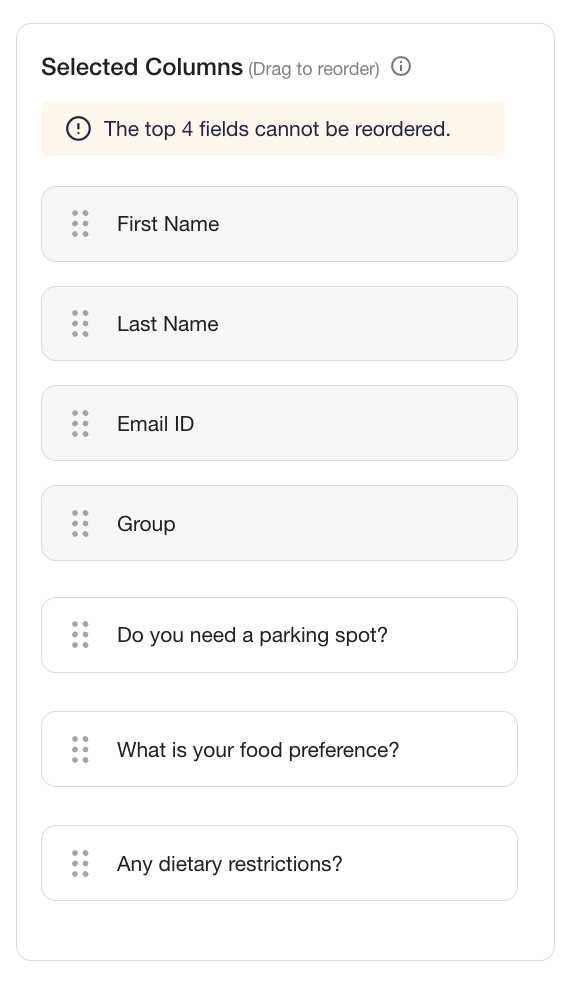Click the drag handle for First Name

(x=80, y=224)
